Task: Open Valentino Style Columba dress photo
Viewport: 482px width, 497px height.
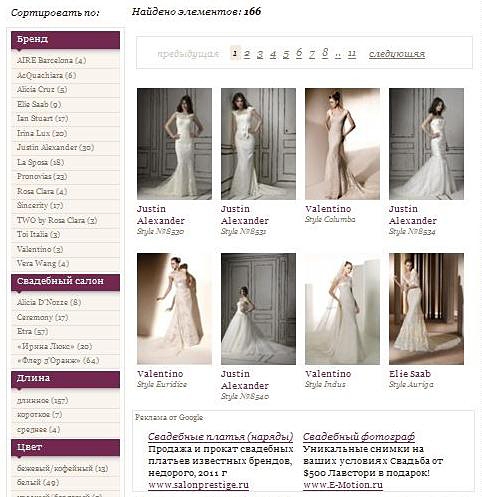Action: (x=342, y=144)
